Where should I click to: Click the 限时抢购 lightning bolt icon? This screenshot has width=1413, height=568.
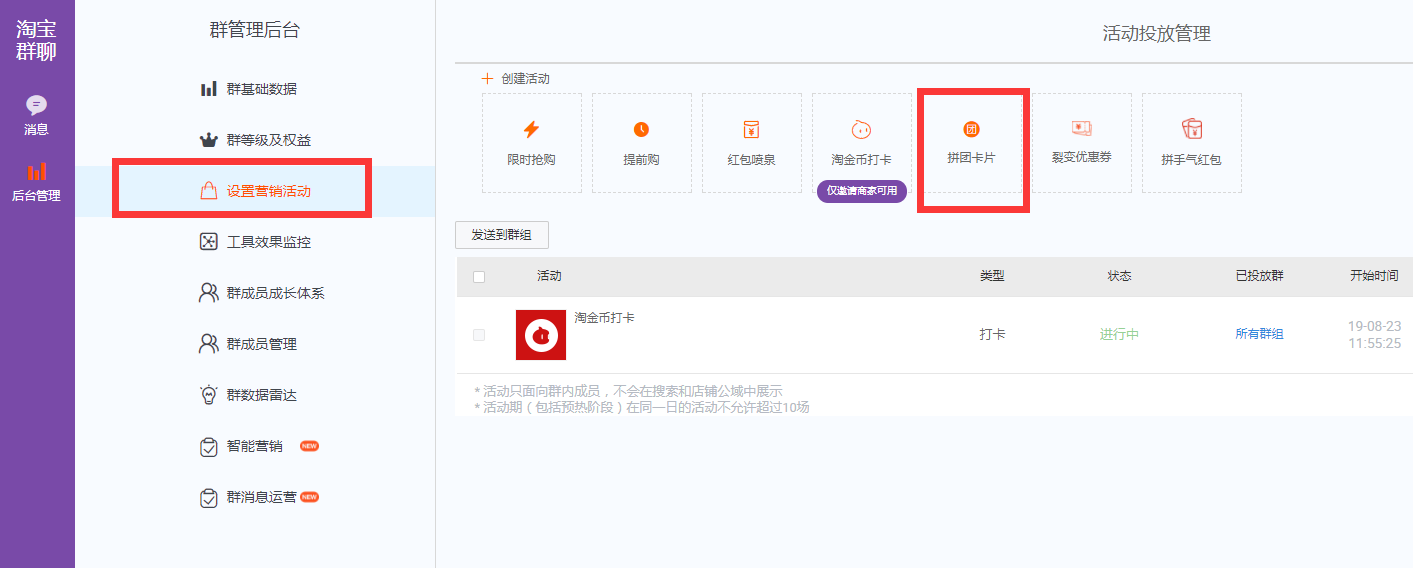coord(531,129)
